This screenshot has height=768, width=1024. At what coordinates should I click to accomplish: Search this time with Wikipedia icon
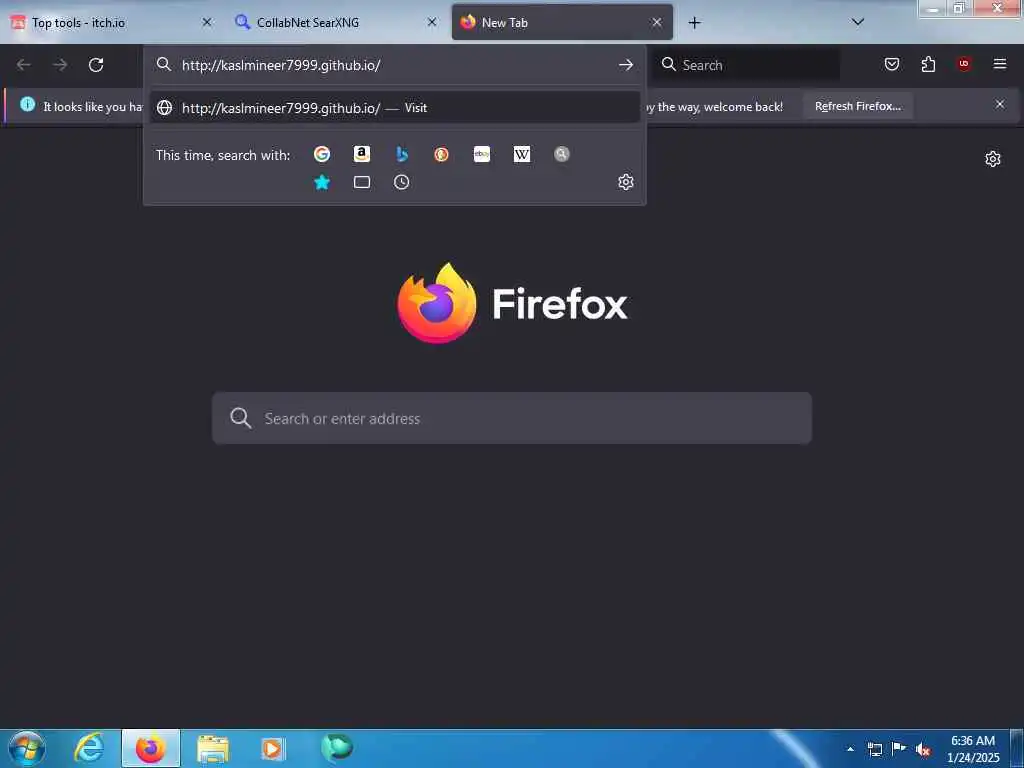pos(522,154)
